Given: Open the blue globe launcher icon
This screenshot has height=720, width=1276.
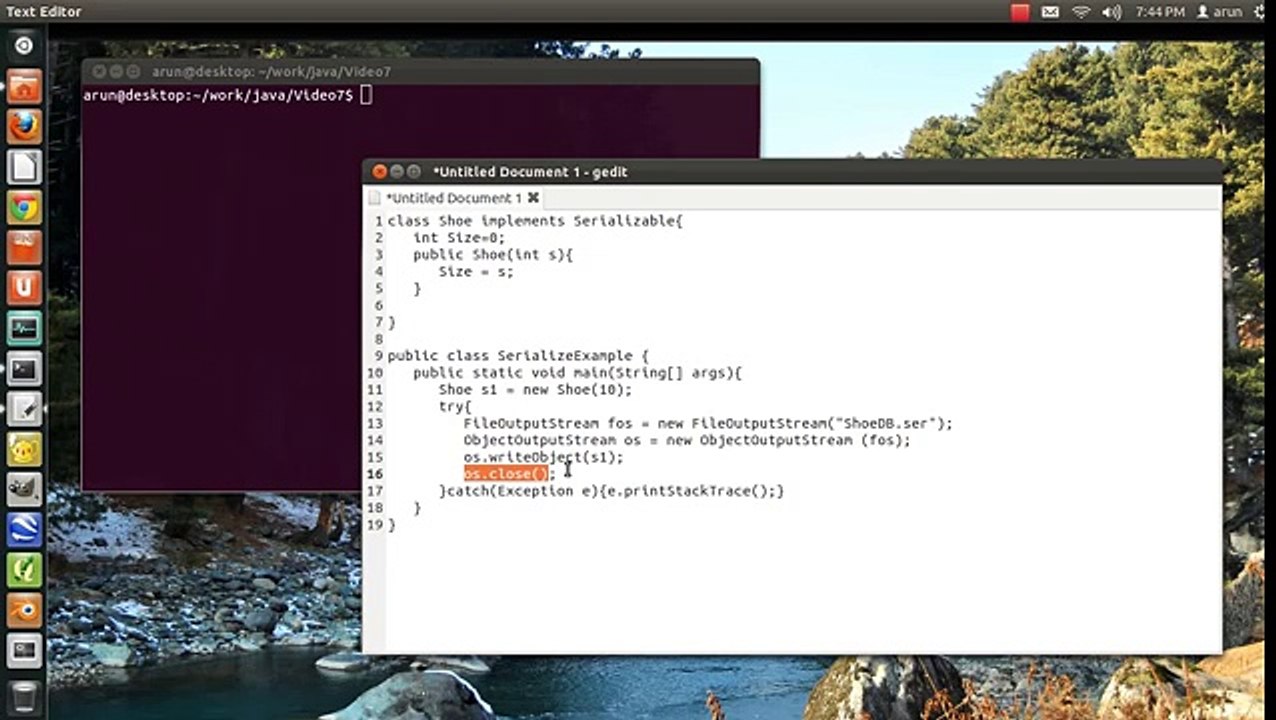Looking at the screenshot, I should [24, 530].
